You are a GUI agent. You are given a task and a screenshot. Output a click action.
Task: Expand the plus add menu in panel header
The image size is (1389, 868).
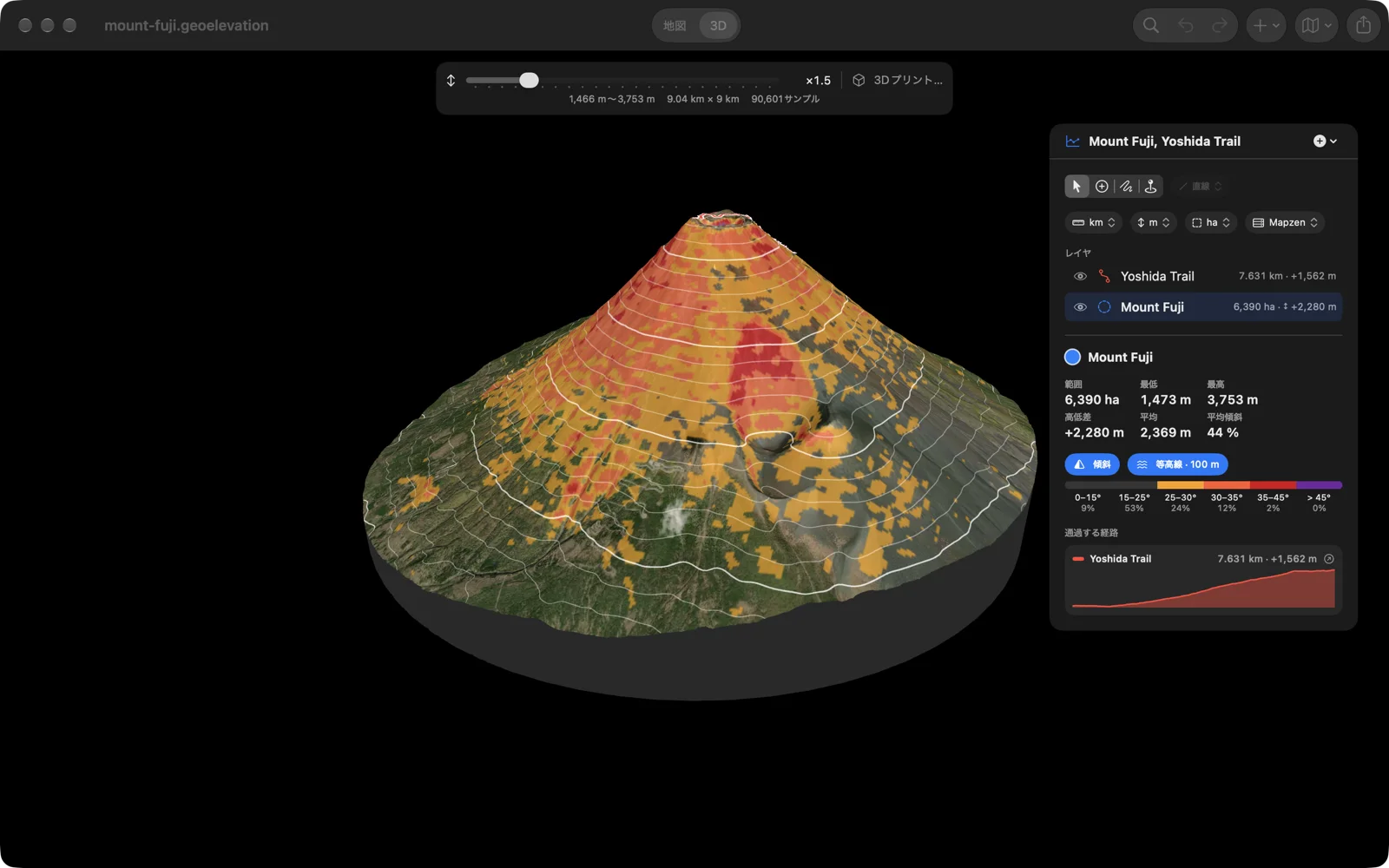[x=1325, y=141]
